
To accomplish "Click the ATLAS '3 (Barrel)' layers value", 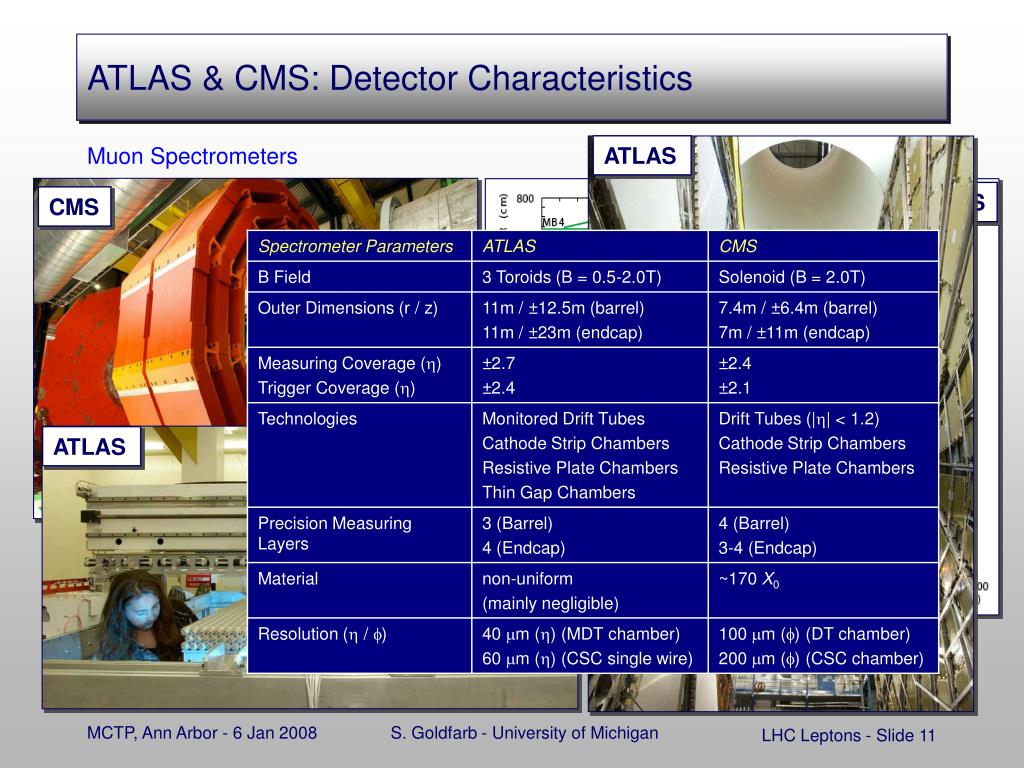I will click(x=517, y=523).
